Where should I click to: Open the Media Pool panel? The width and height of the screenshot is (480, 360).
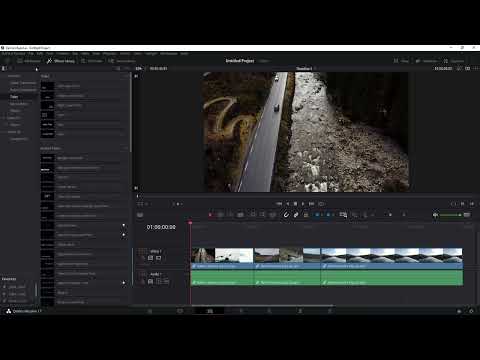pos(29,61)
